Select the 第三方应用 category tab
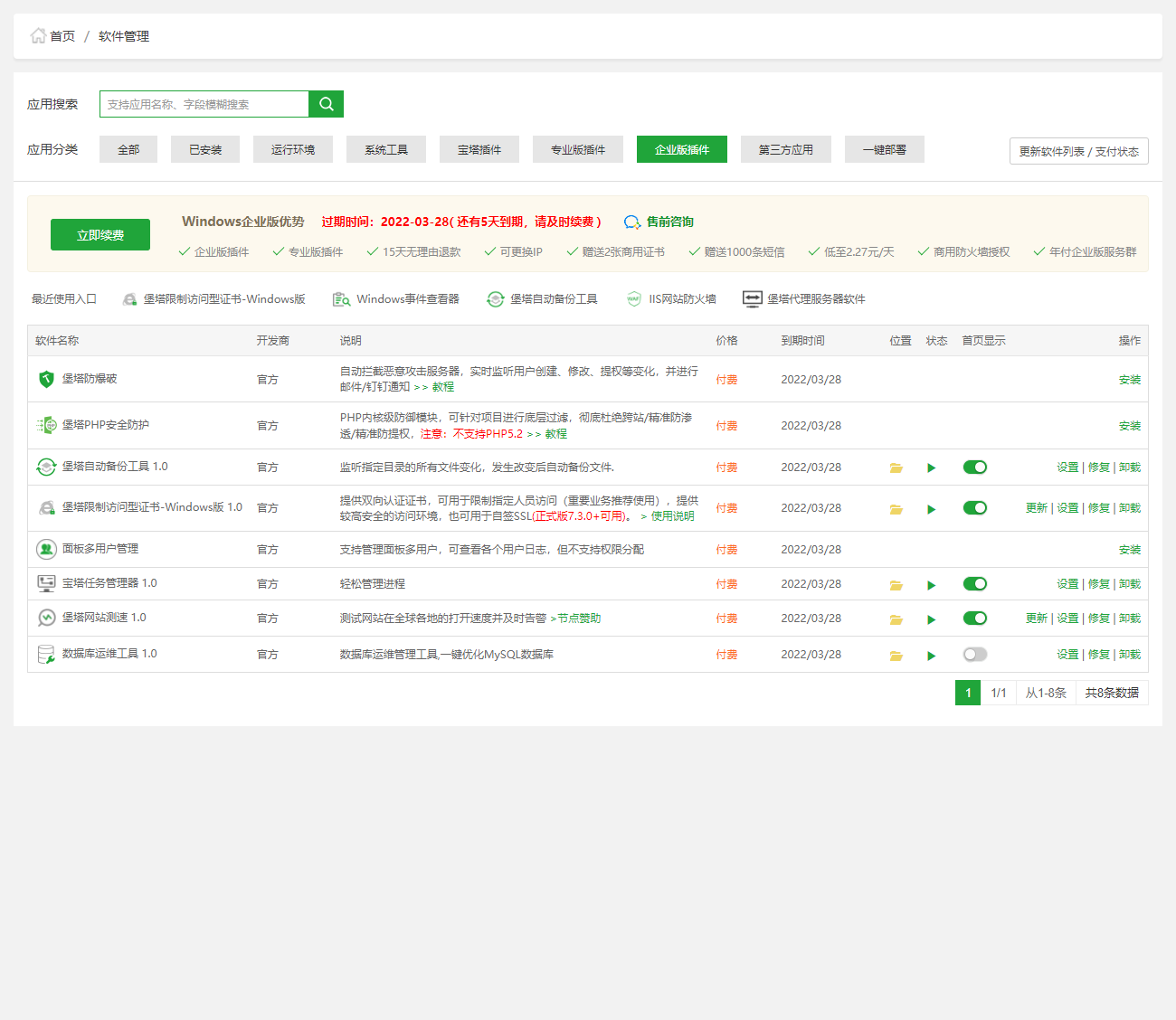Screen dimensions: 1176x1020 click(x=786, y=149)
